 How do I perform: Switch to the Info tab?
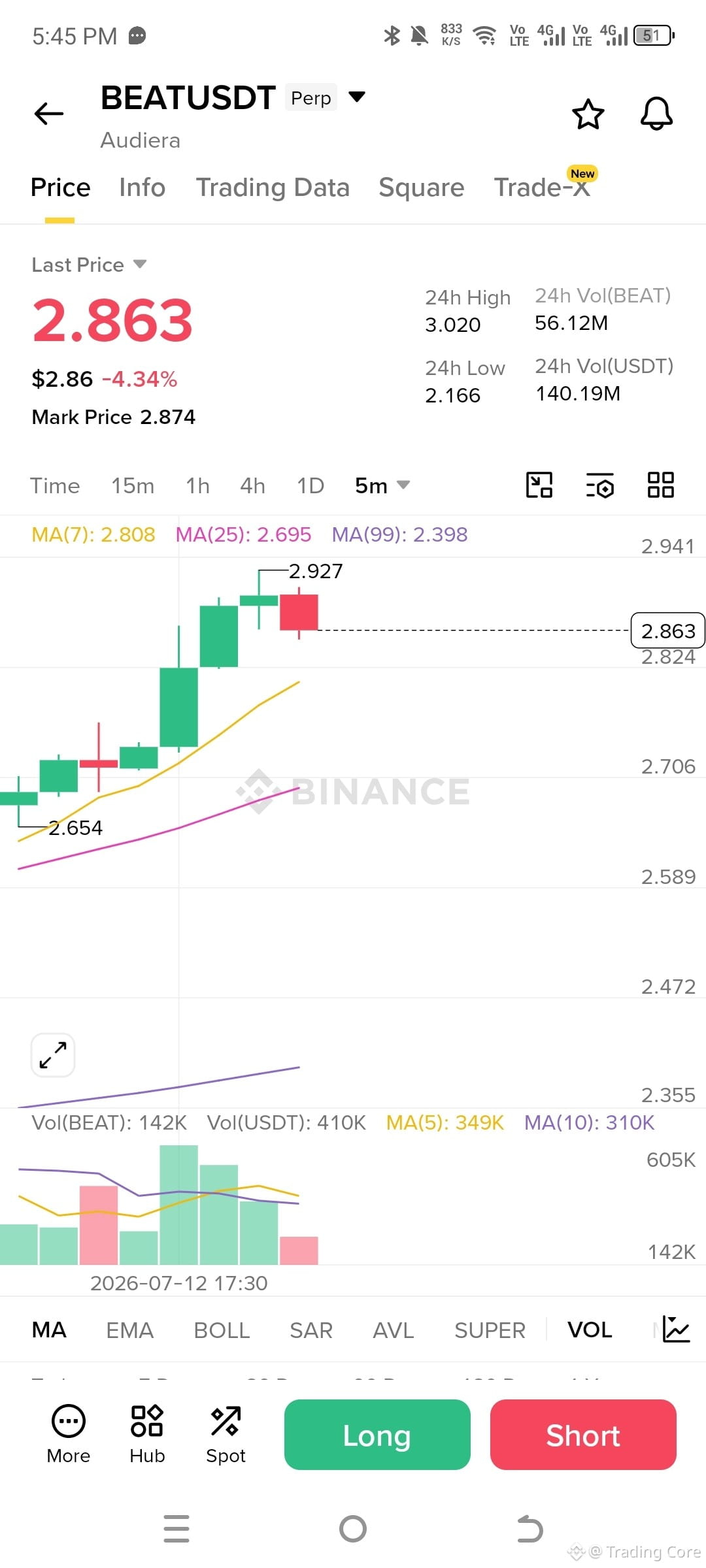pyautogui.click(x=142, y=188)
